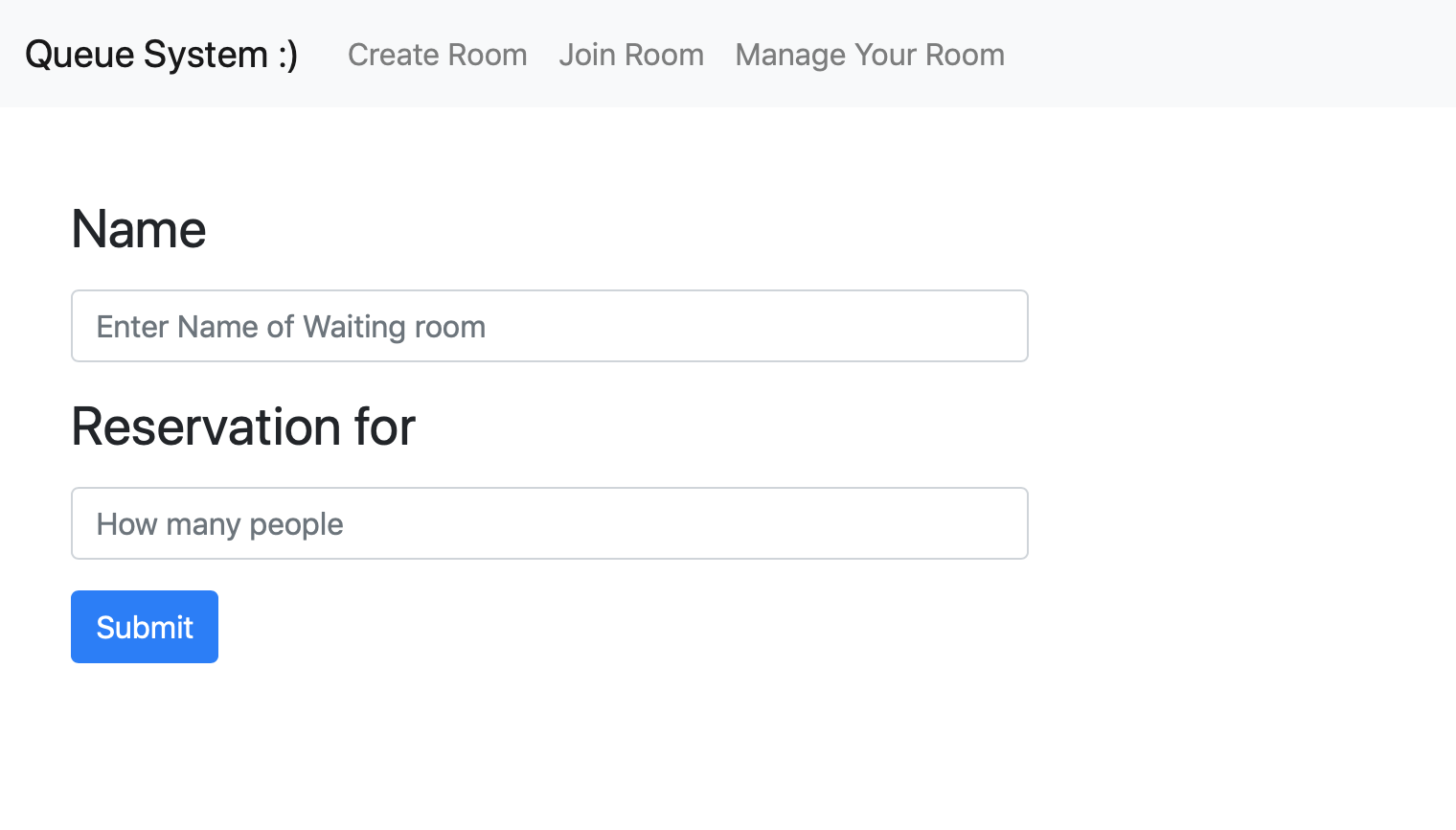Select the Name field placeholder text
This screenshot has height=830, width=1456.
click(x=289, y=326)
